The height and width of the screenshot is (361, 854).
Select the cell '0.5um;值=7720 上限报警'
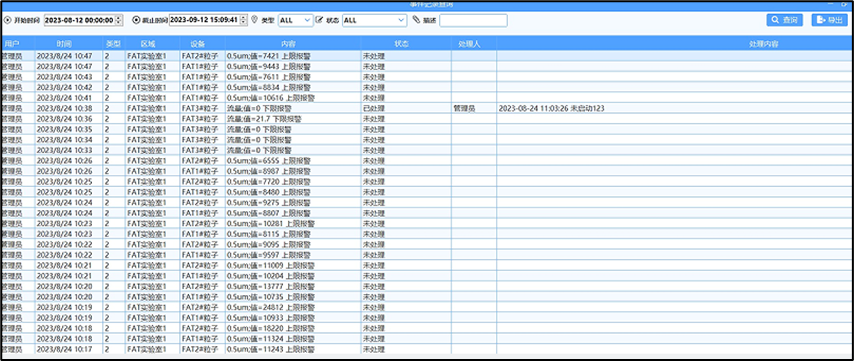coord(293,182)
